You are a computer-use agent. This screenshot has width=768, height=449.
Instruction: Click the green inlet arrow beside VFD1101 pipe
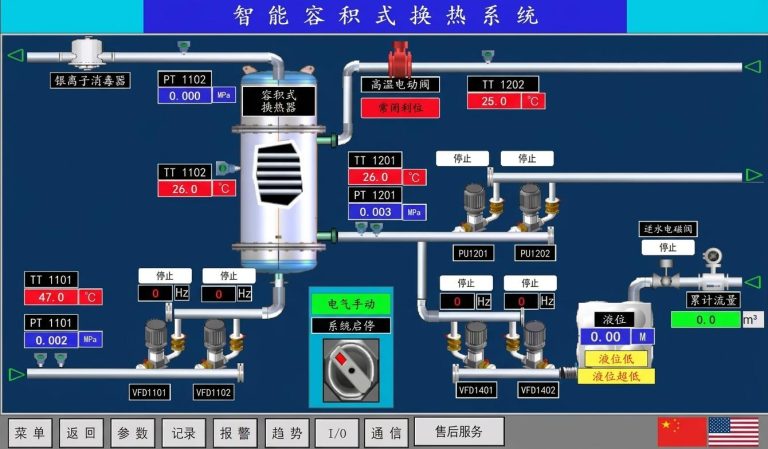coord(16,375)
